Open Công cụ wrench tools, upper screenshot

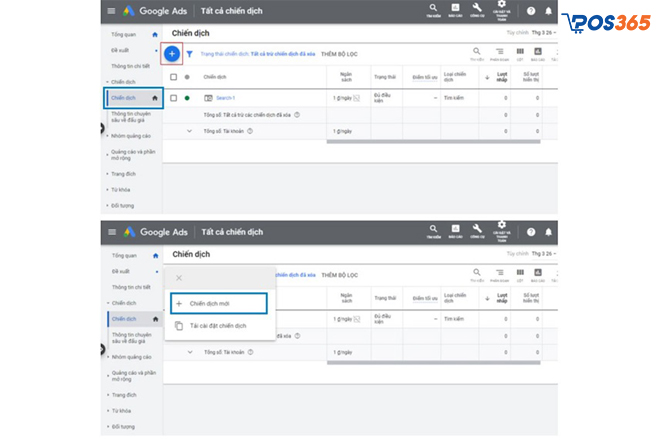(477, 10)
